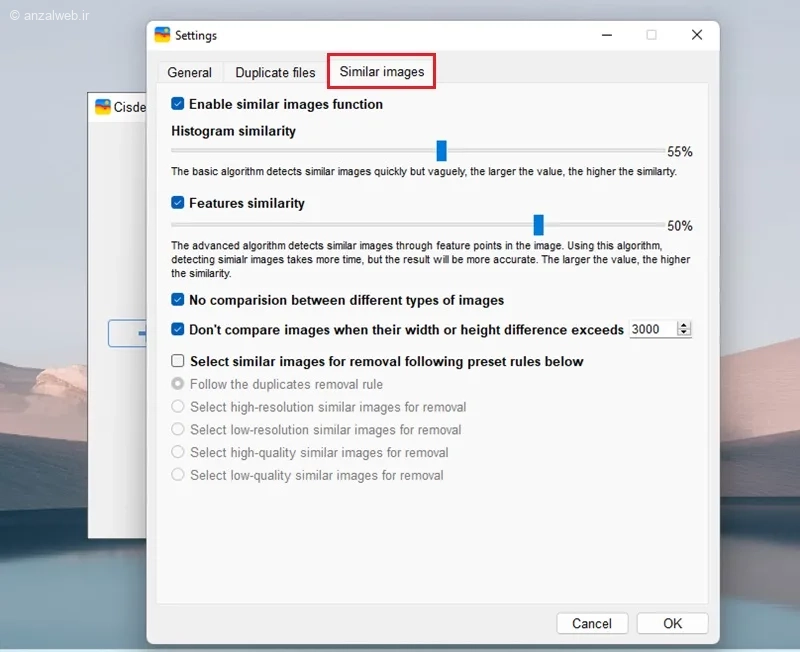This screenshot has width=800, height=652.
Task: Toggle the Features similarity checkbox
Action: [178, 203]
